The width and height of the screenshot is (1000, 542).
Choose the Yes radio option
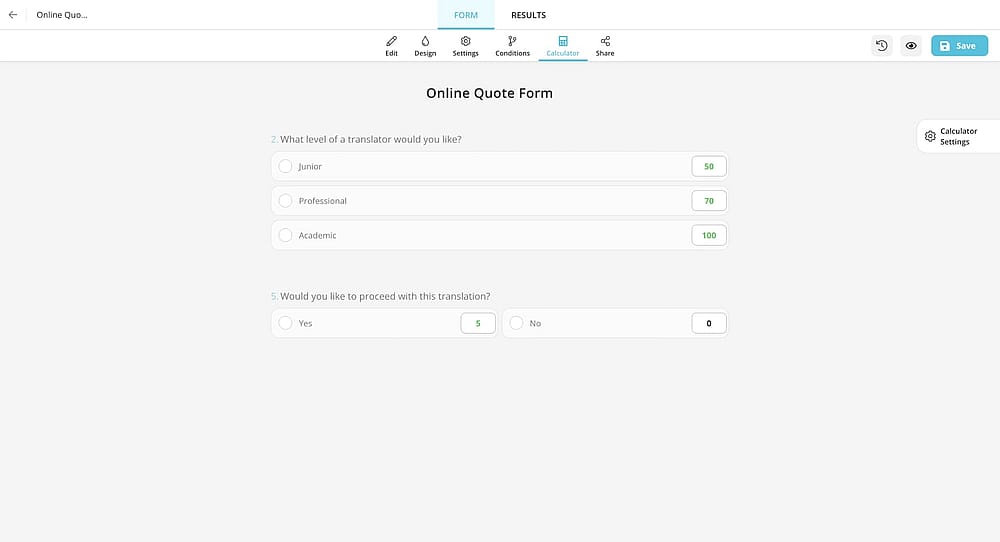(x=286, y=323)
